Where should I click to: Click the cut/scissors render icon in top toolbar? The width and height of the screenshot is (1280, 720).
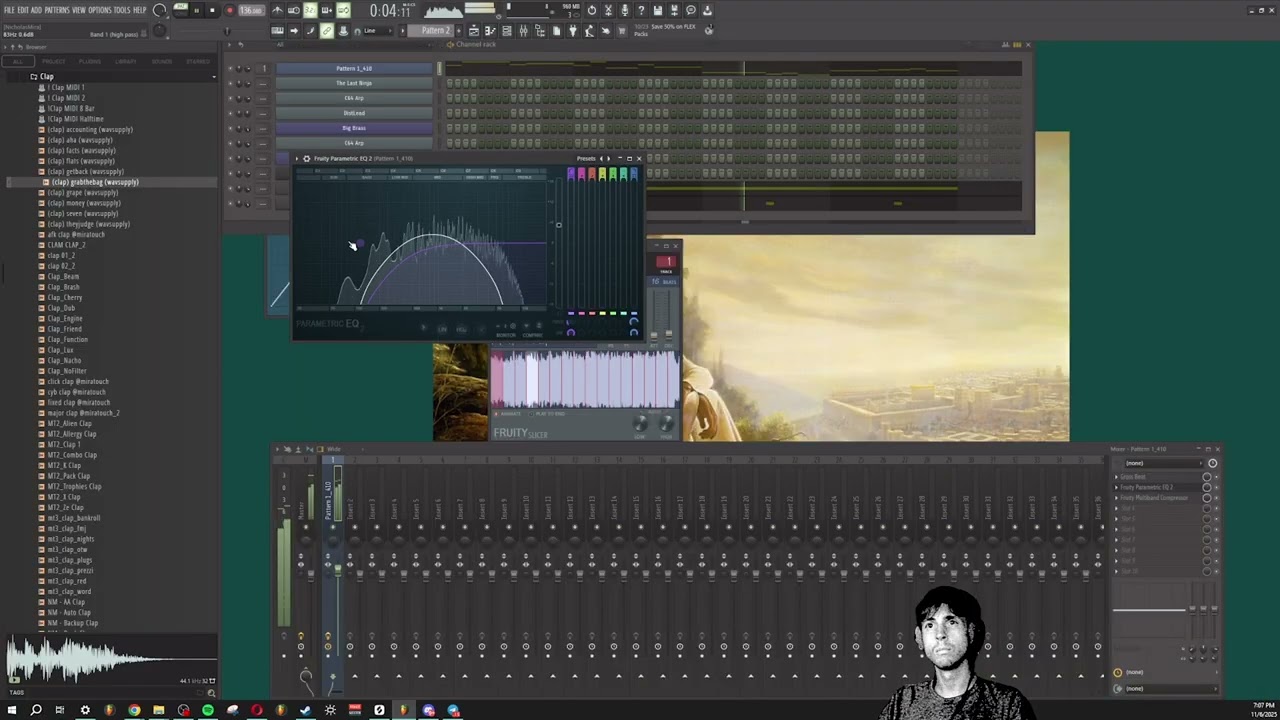coord(608,10)
